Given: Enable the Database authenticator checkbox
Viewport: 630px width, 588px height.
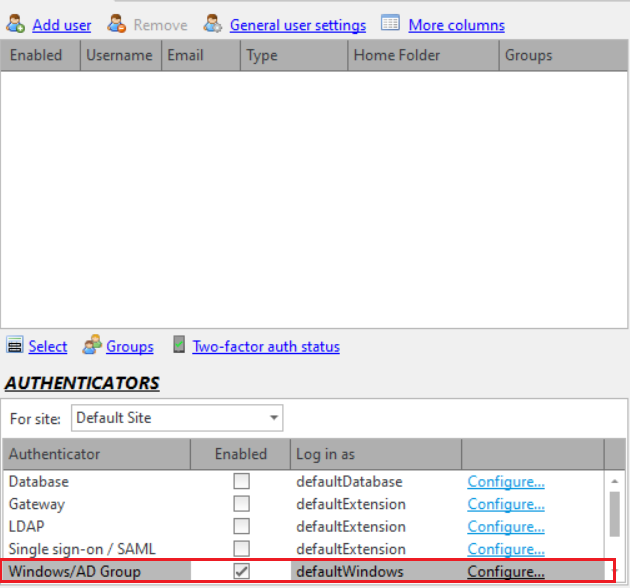Looking at the screenshot, I should point(241,482).
